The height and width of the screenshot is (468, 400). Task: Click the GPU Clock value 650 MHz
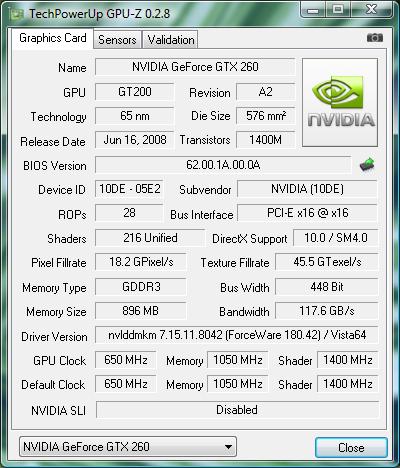pos(126,360)
